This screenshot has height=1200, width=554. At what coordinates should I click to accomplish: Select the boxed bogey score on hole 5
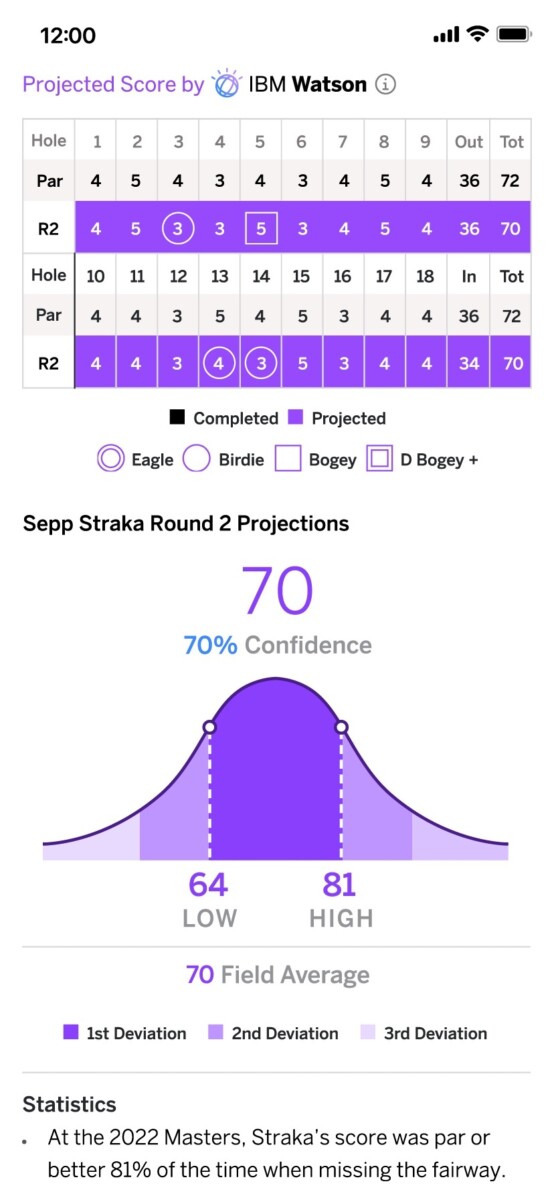pos(260,228)
